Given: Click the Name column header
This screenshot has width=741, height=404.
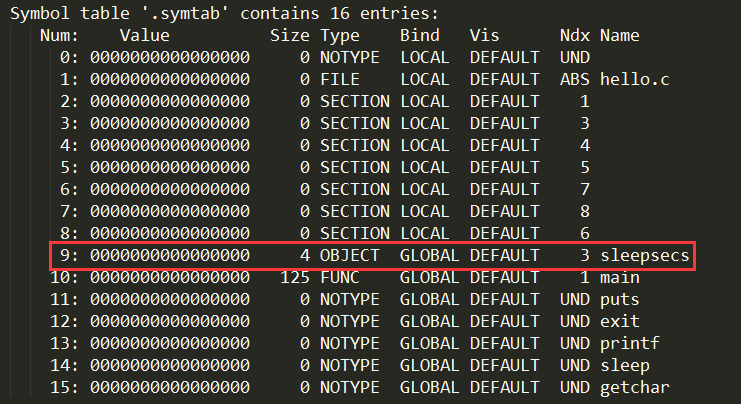Looking at the screenshot, I should [x=620, y=35].
